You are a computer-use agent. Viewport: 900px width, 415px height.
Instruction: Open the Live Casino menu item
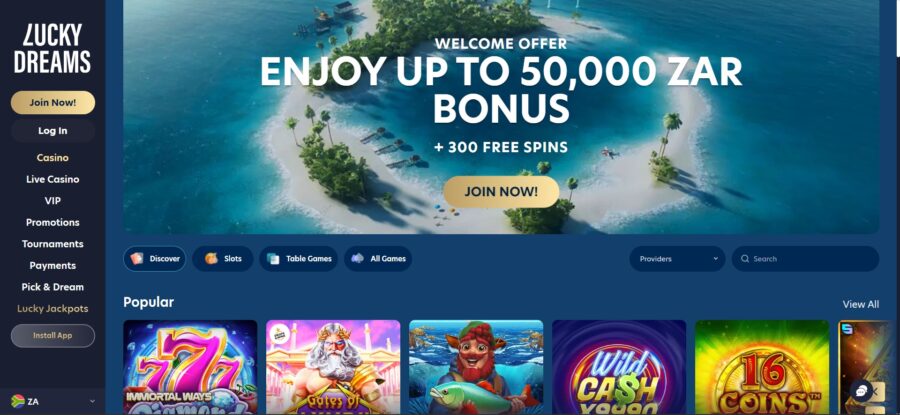pyautogui.click(x=53, y=179)
